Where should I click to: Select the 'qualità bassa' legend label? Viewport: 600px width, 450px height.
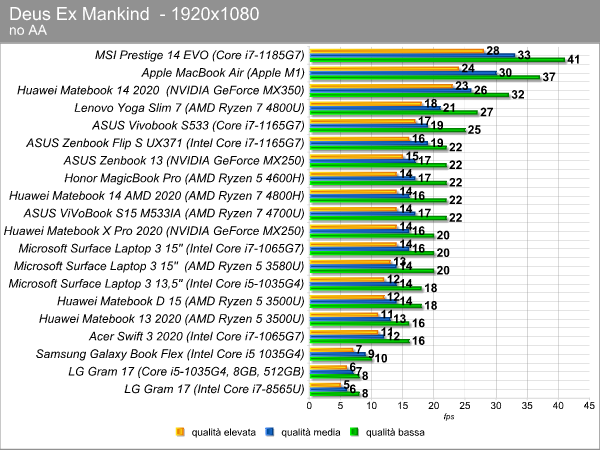point(395,432)
